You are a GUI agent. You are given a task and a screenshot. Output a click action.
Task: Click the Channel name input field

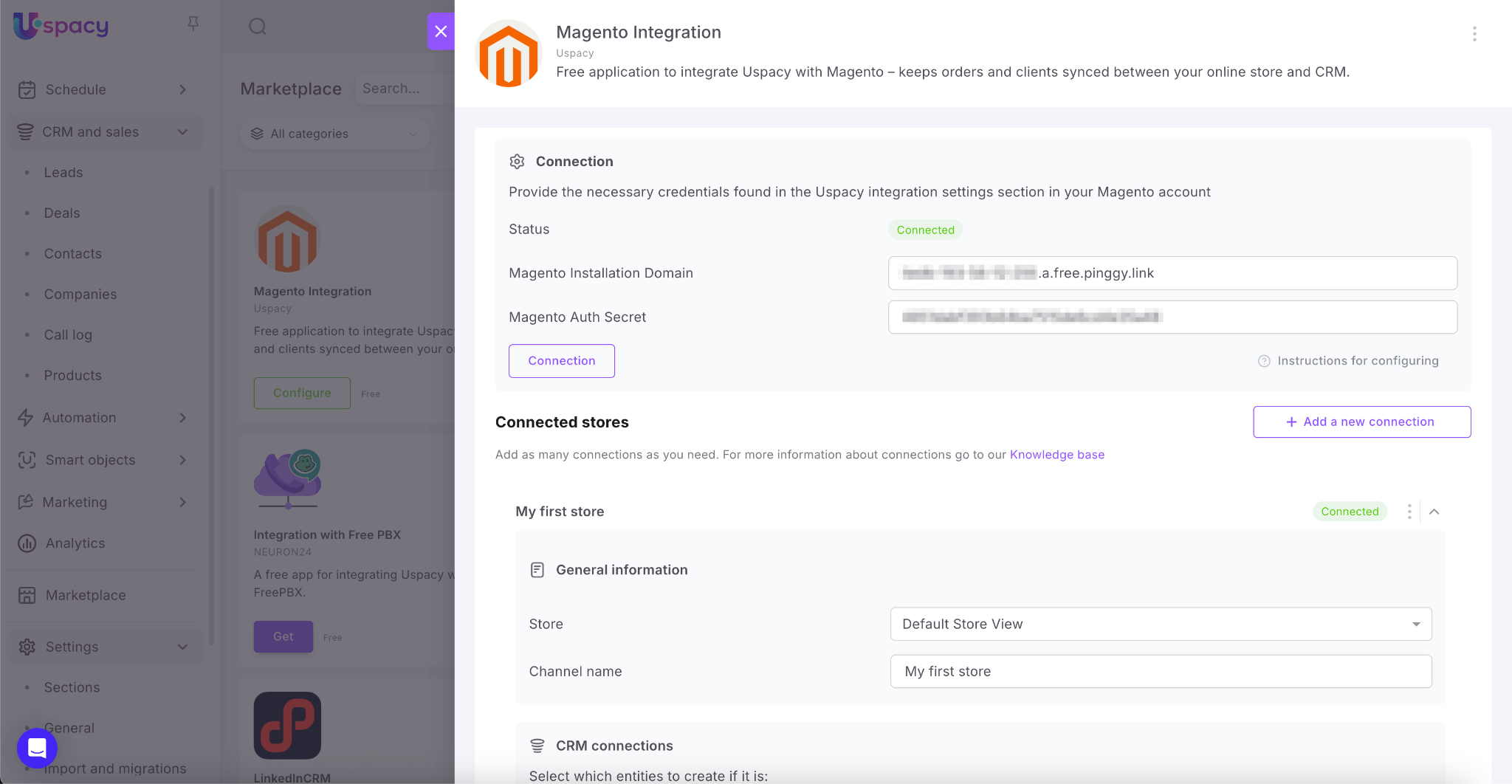click(1161, 671)
